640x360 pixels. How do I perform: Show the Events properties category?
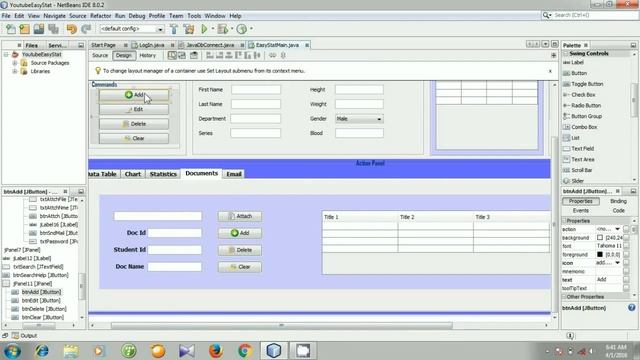[x=580, y=211]
